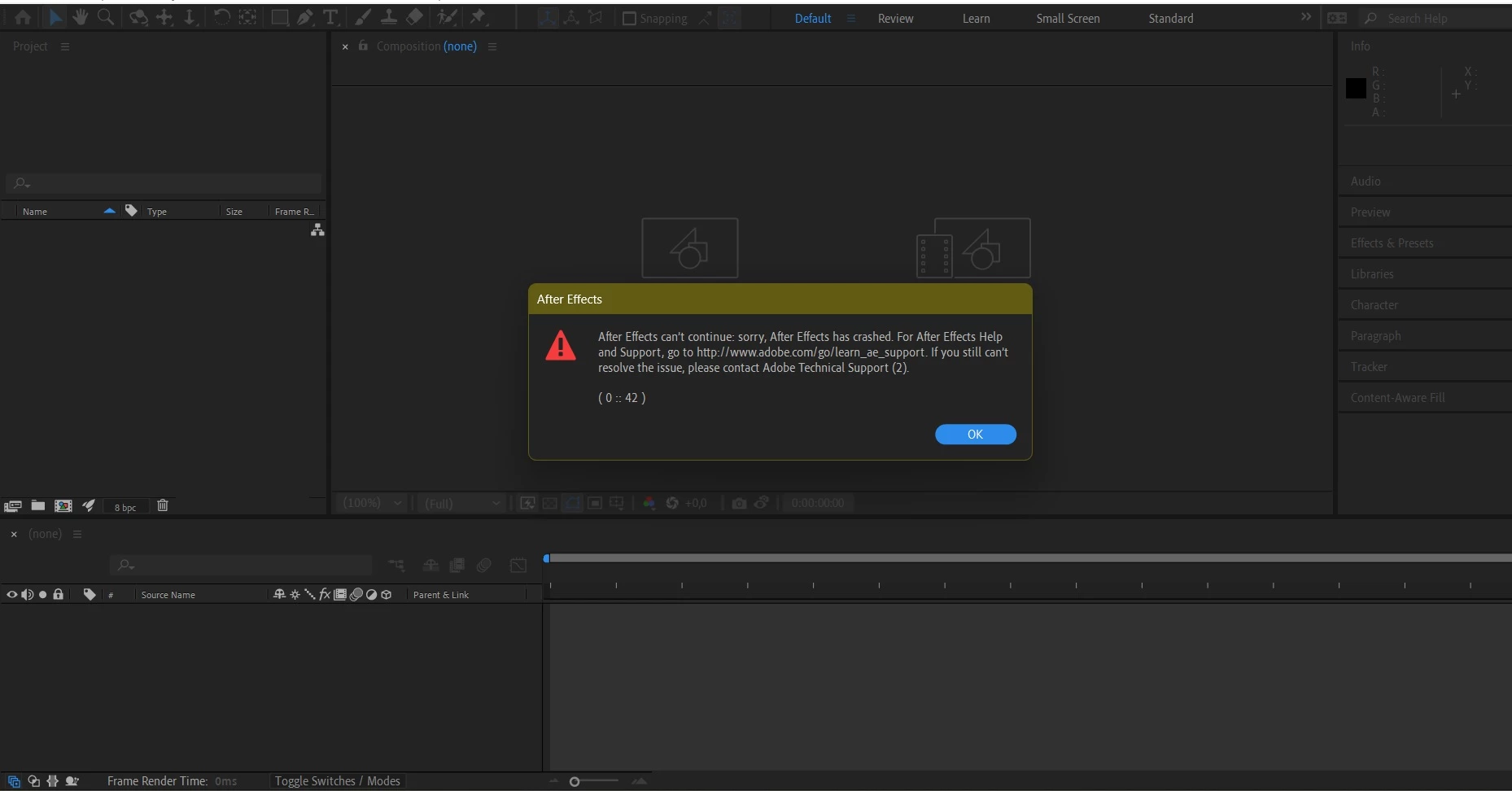Select the Clone Stamp tool

[389, 17]
